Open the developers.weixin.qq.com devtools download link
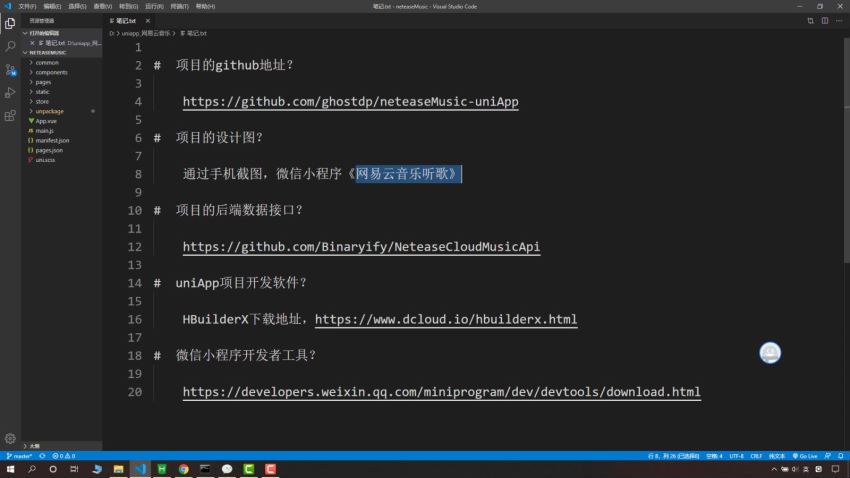The image size is (850, 478). [x=441, y=392]
